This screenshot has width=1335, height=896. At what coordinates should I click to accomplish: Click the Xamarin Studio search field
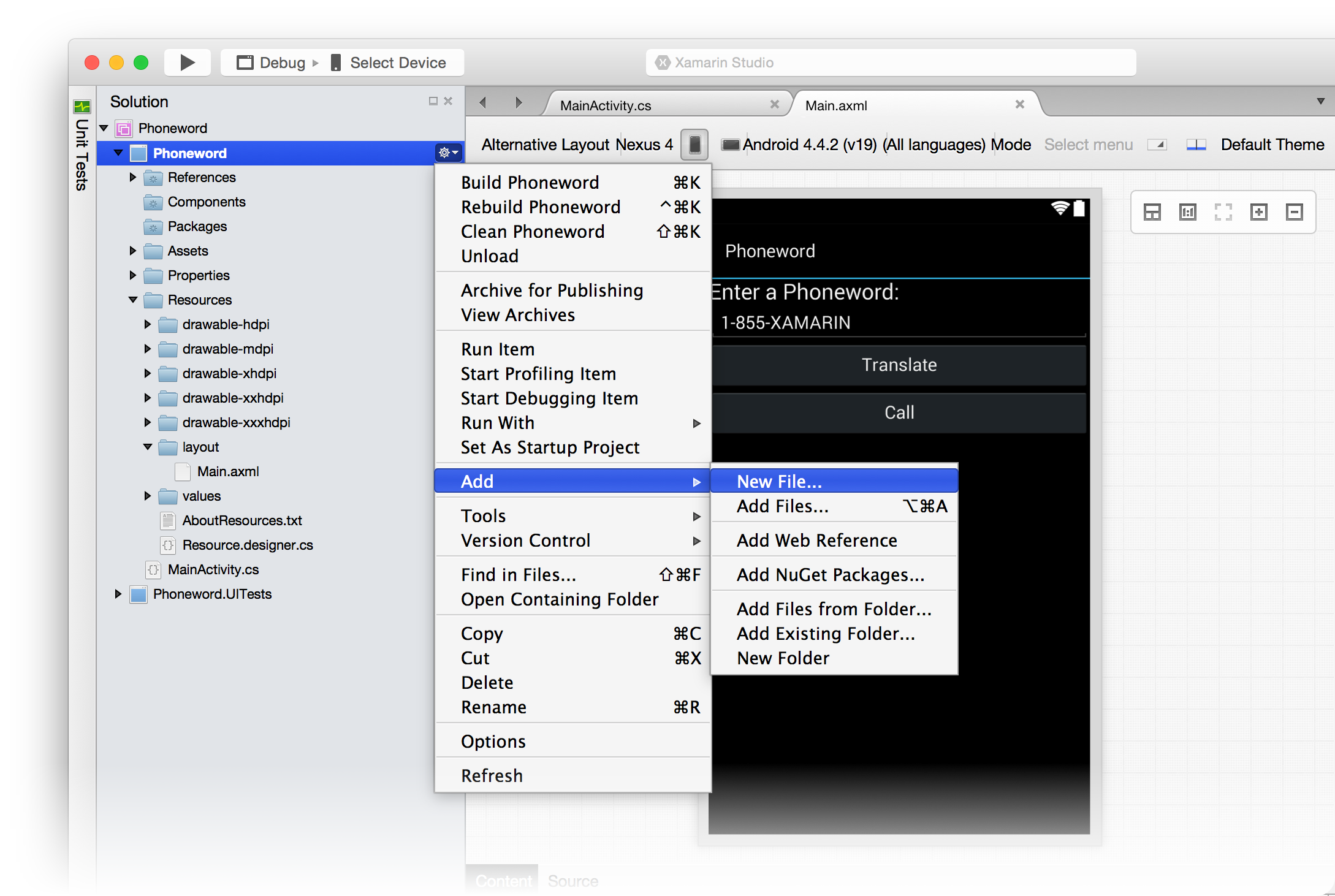pos(890,63)
